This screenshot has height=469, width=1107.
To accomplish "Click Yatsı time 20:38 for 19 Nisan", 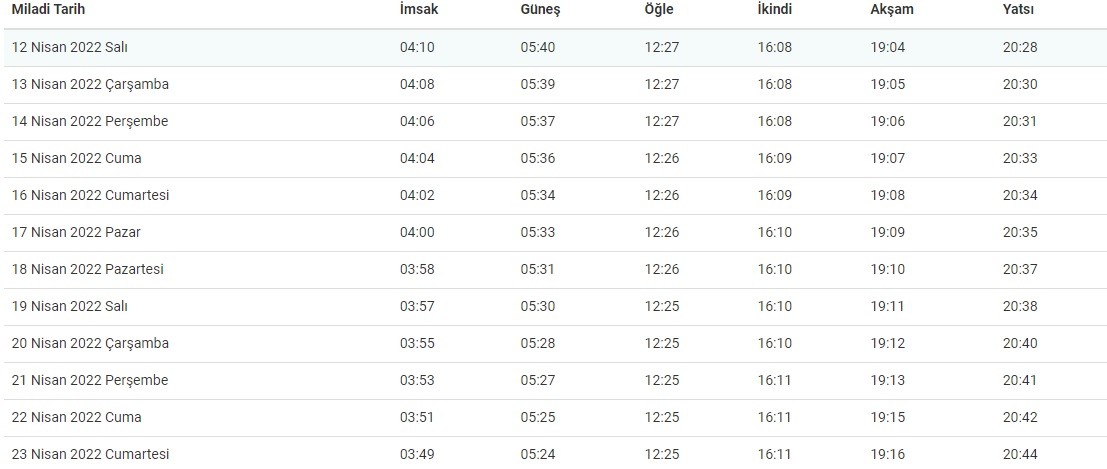I will coord(1020,307).
